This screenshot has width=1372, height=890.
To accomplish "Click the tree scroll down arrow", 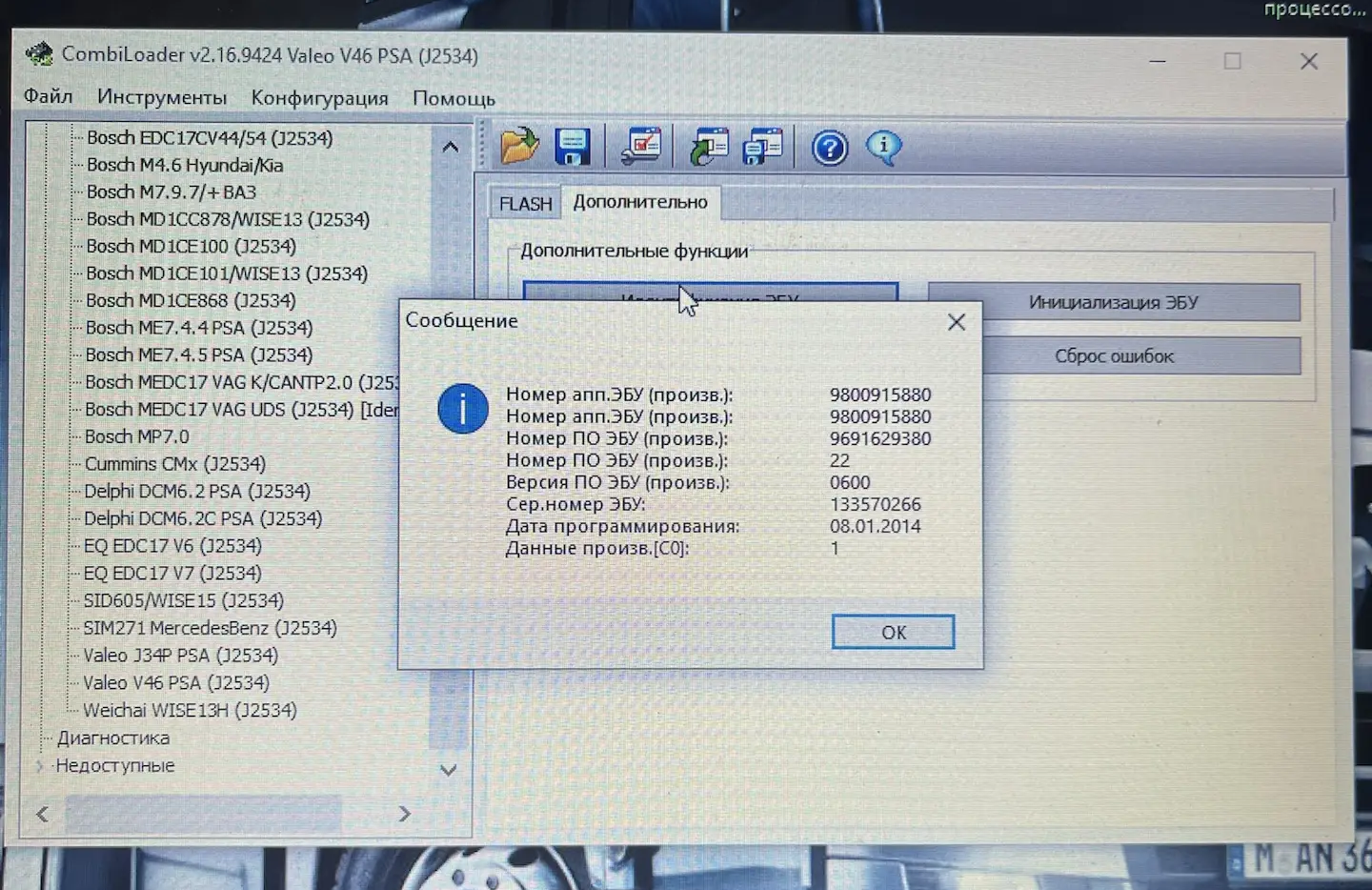I will pyautogui.click(x=449, y=769).
